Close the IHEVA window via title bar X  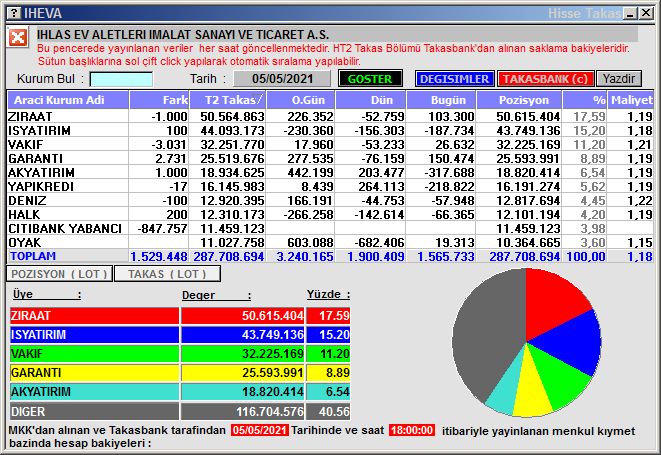click(x=646, y=13)
